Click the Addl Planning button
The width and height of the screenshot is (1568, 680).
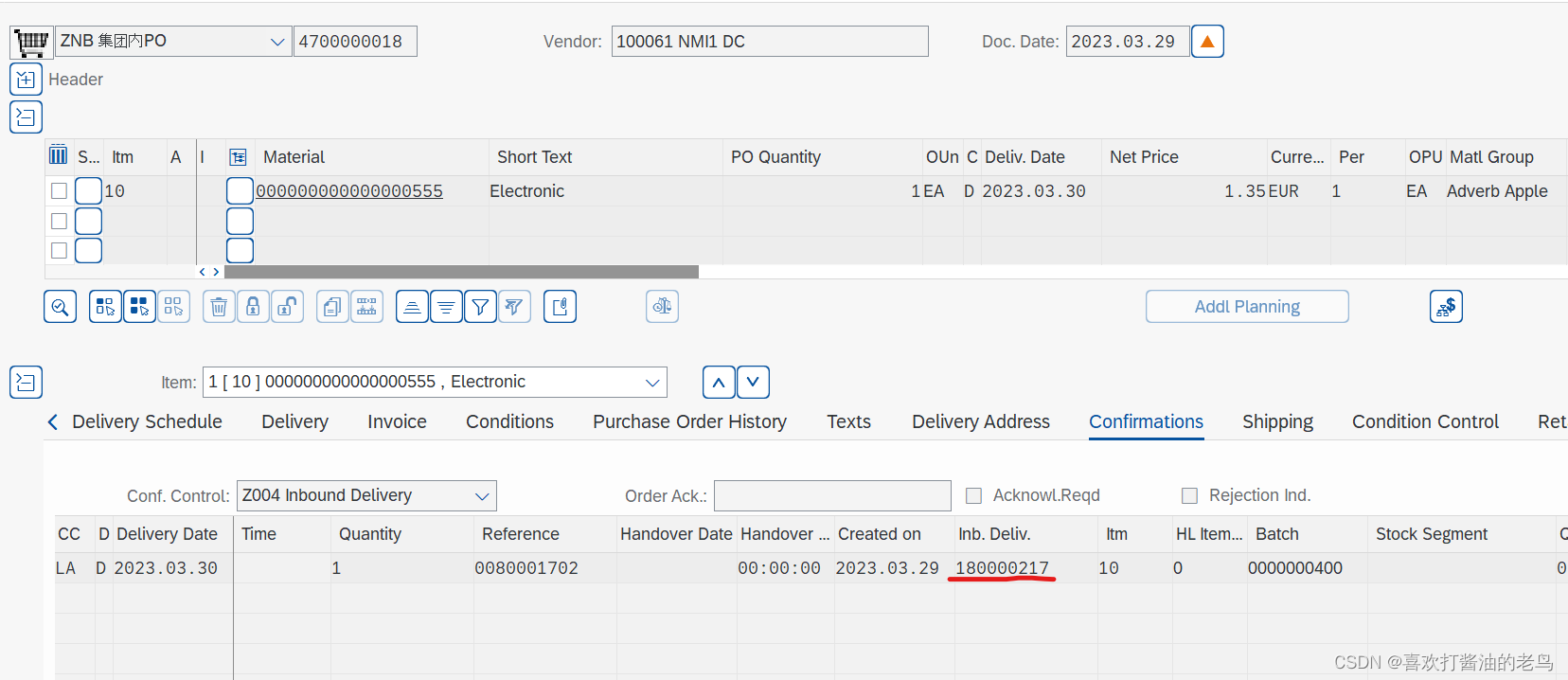tap(1246, 306)
